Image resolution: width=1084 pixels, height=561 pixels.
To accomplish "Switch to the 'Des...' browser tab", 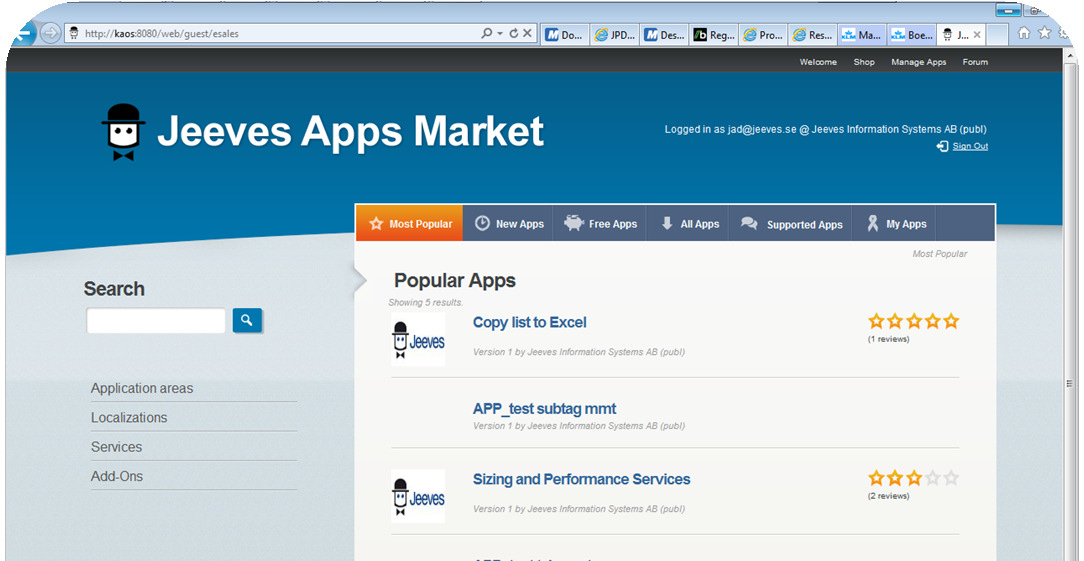I will click(x=664, y=35).
